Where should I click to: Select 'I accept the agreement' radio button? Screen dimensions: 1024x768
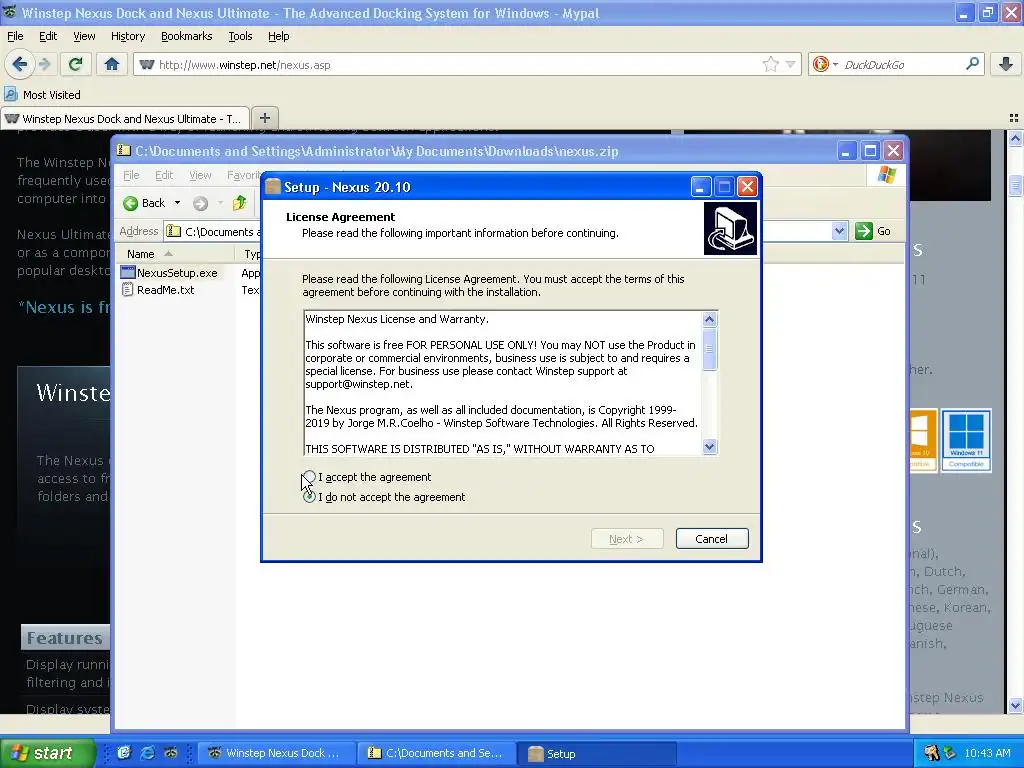click(x=310, y=477)
